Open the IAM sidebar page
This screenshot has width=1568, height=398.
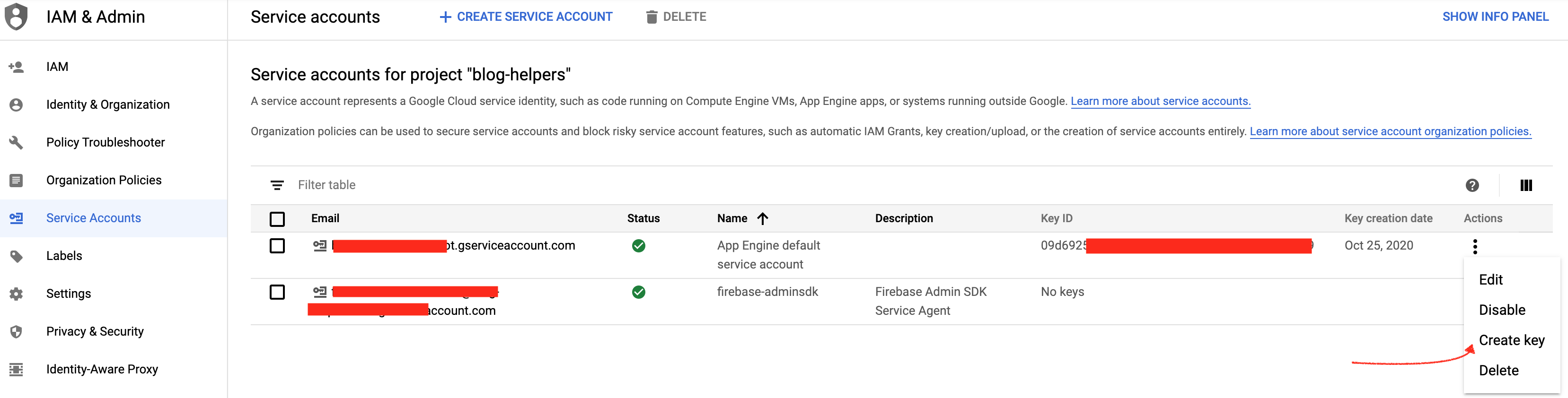click(x=113, y=67)
